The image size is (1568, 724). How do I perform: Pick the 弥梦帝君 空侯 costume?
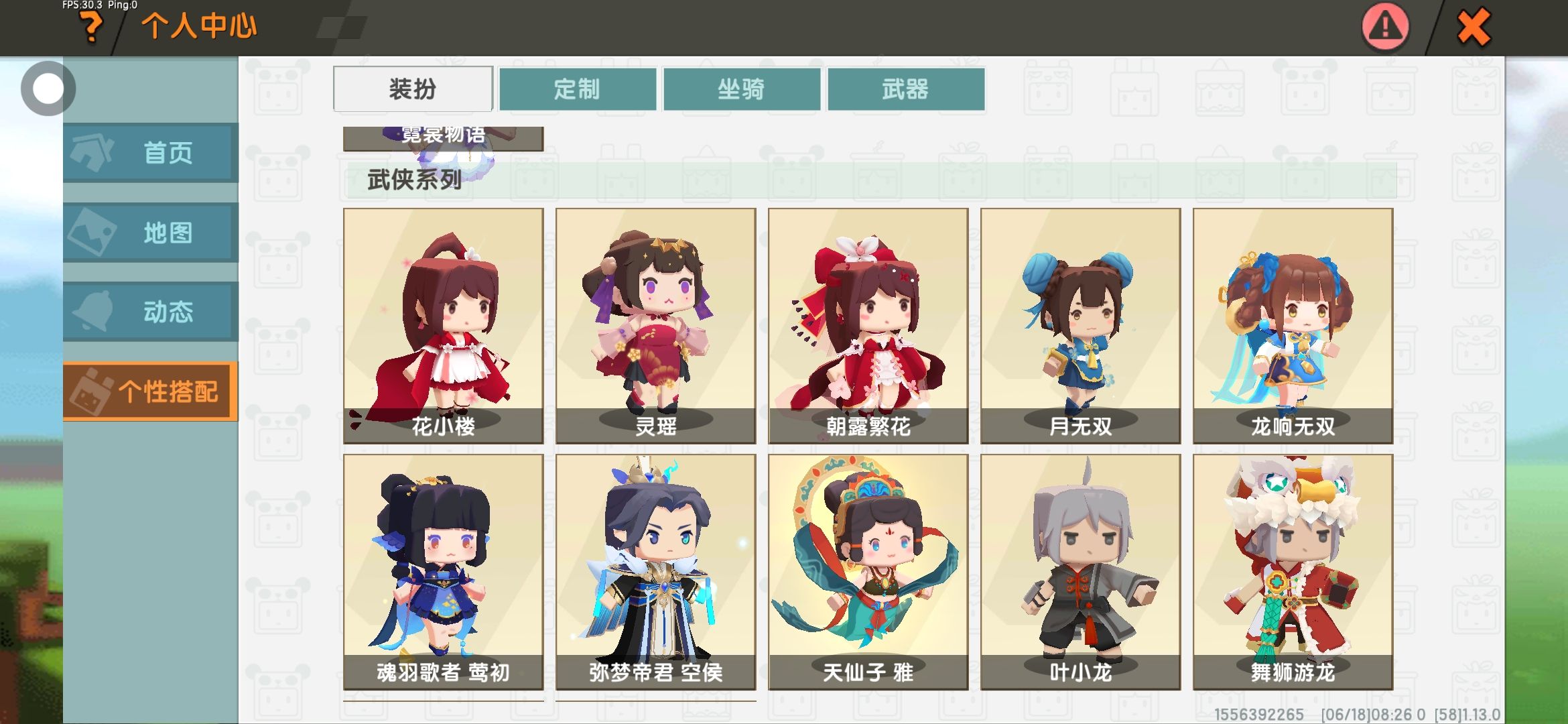pyautogui.click(x=655, y=572)
